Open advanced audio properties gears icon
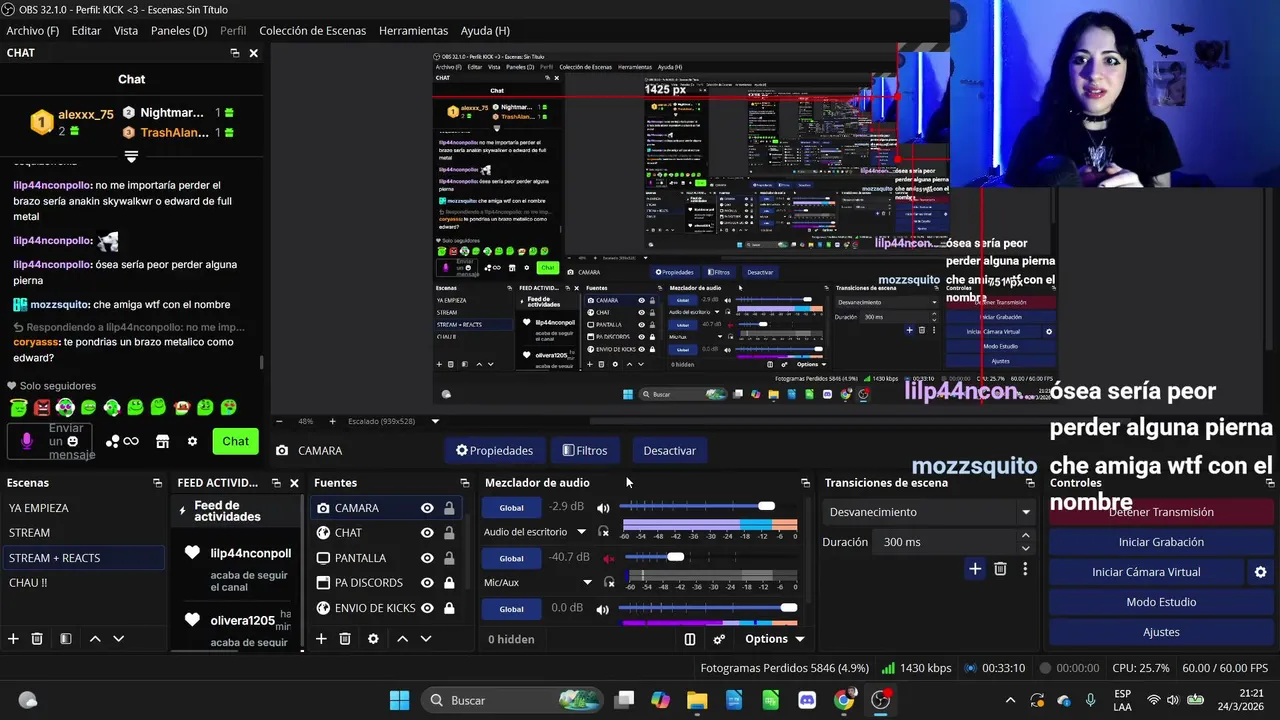This screenshot has width=1280, height=720. 719,639
